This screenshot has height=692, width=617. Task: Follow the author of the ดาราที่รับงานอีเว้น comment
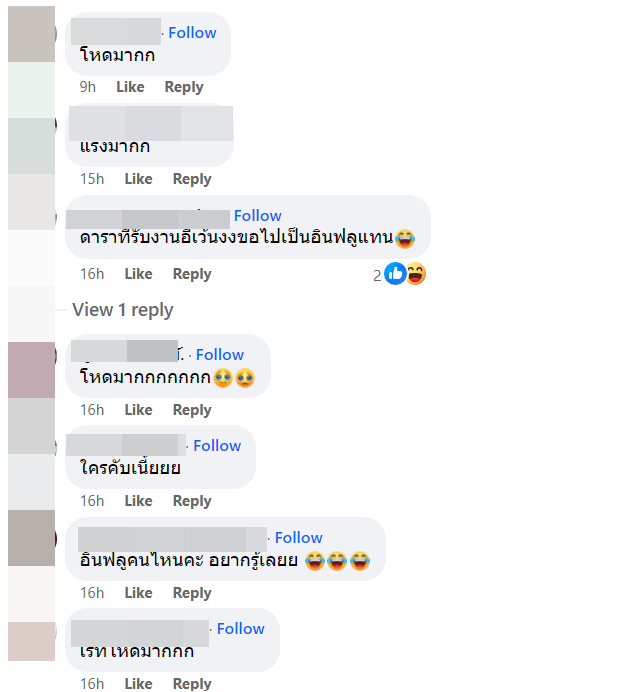pyautogui.click(x=258, y=216)
